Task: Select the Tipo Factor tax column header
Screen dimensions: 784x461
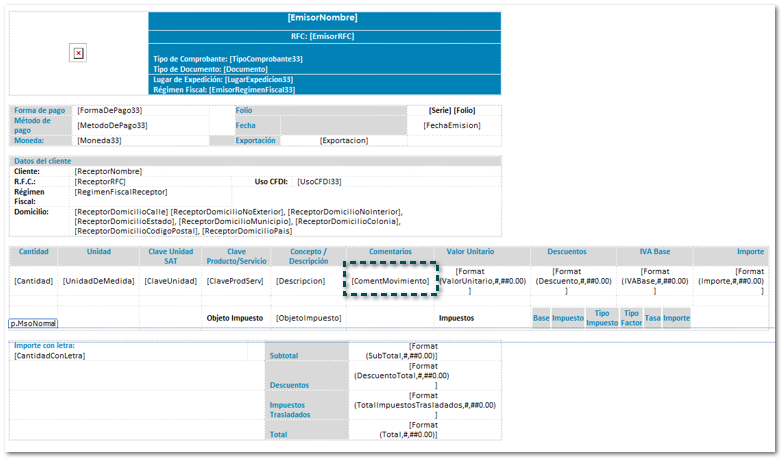Action: [631, 317]
